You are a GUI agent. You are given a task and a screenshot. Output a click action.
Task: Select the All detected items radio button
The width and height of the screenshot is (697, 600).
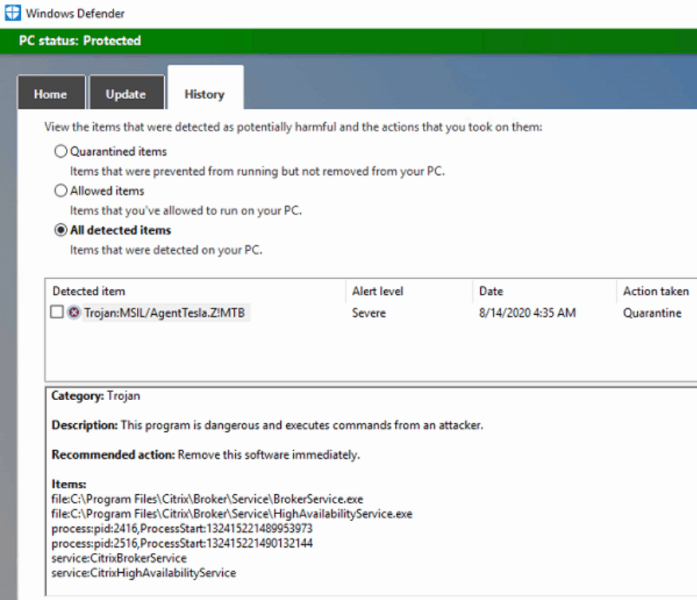point(61,230)
